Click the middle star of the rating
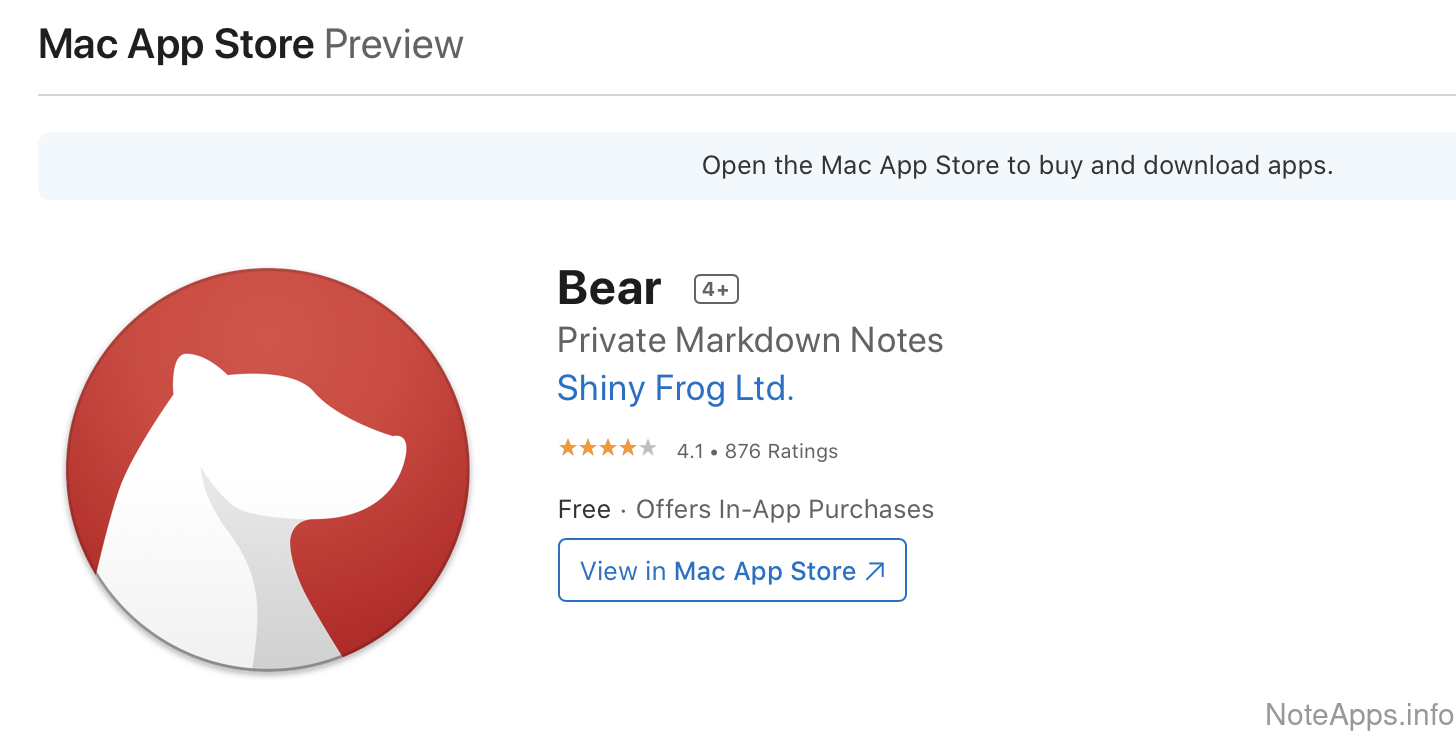This screenshot has width=1456, height=734. pos(608,448)
